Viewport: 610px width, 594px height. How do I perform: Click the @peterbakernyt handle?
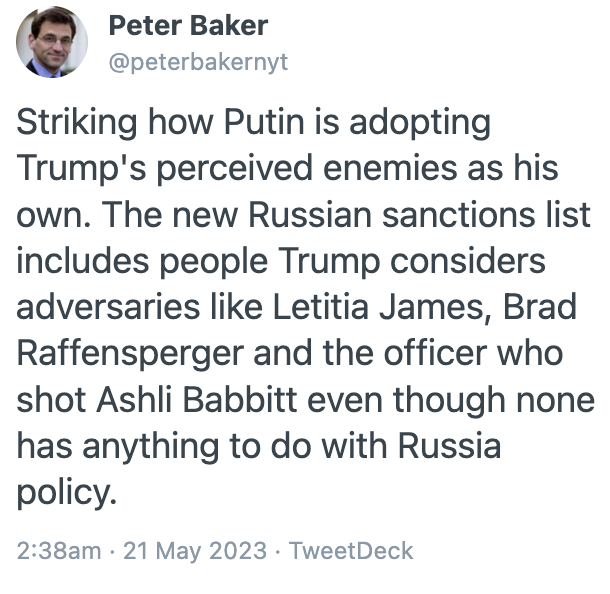pos(197,61)
